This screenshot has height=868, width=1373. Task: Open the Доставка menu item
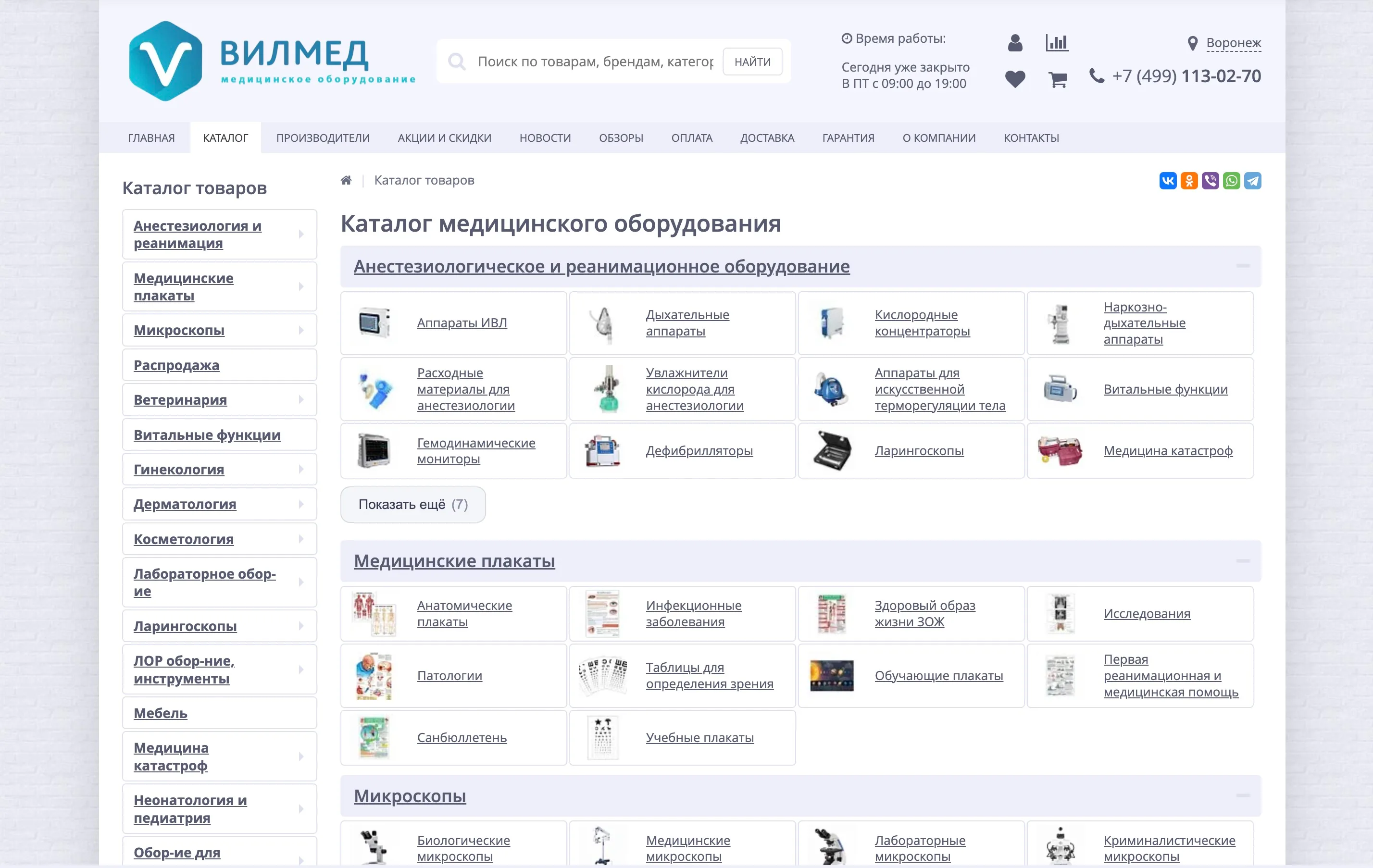767,137
